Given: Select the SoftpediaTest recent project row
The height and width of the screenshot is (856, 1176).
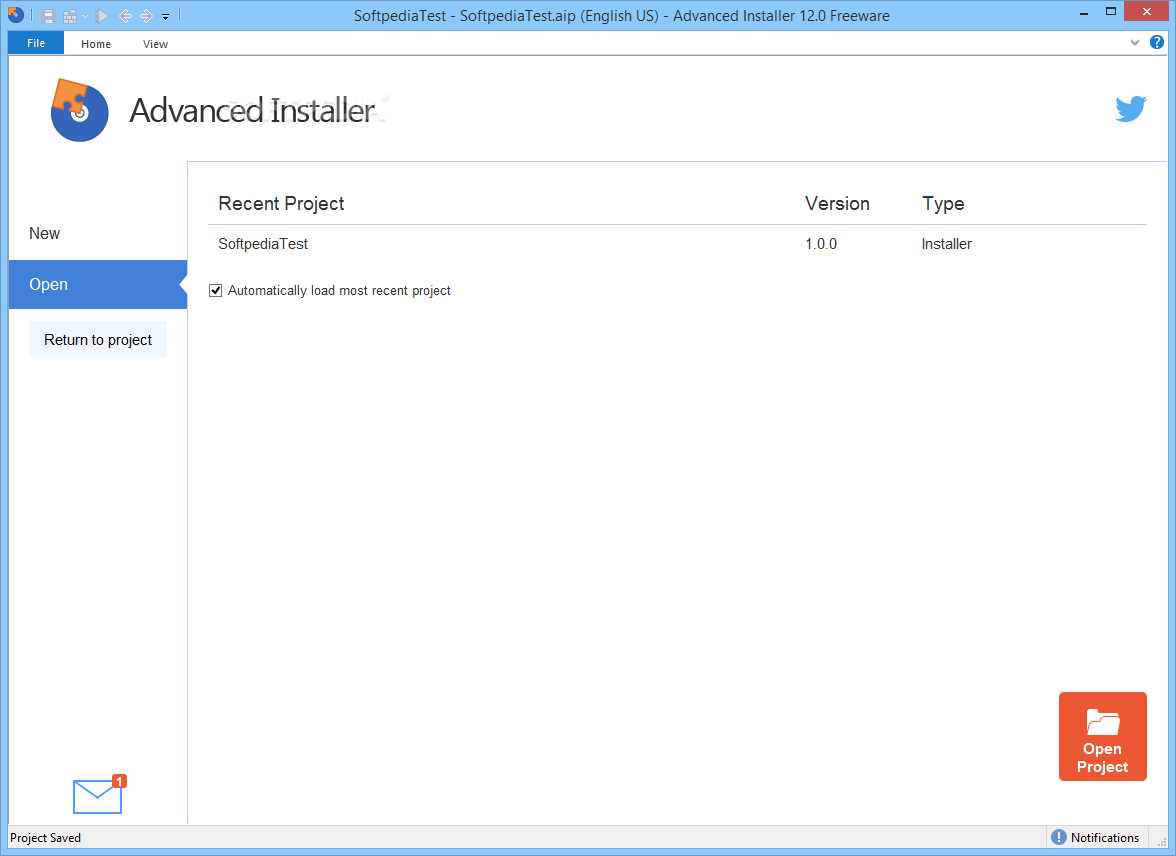Looking at the screenshot, I should (x=676, y=244).
